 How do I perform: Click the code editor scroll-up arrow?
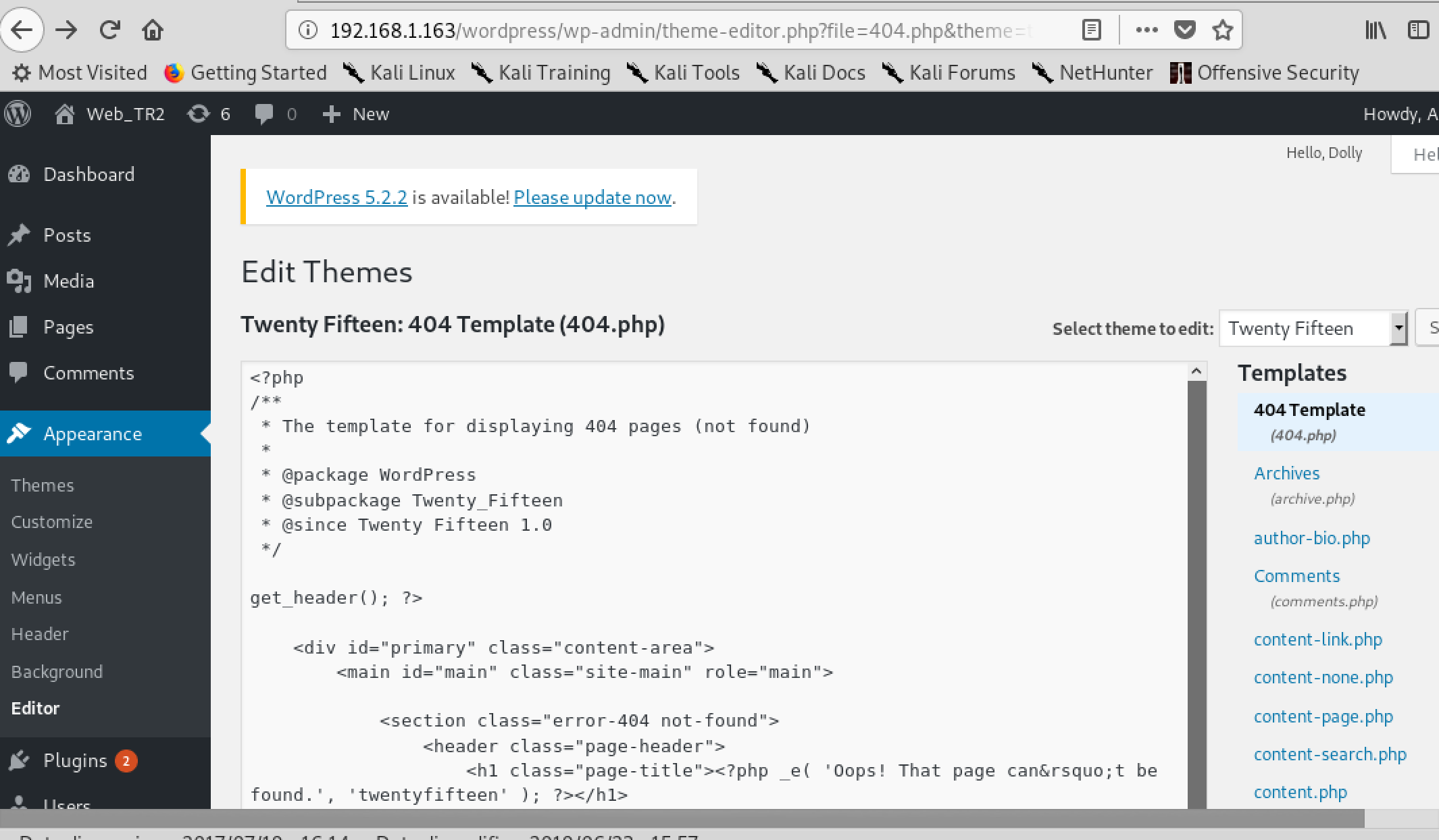coord(1196,371)
